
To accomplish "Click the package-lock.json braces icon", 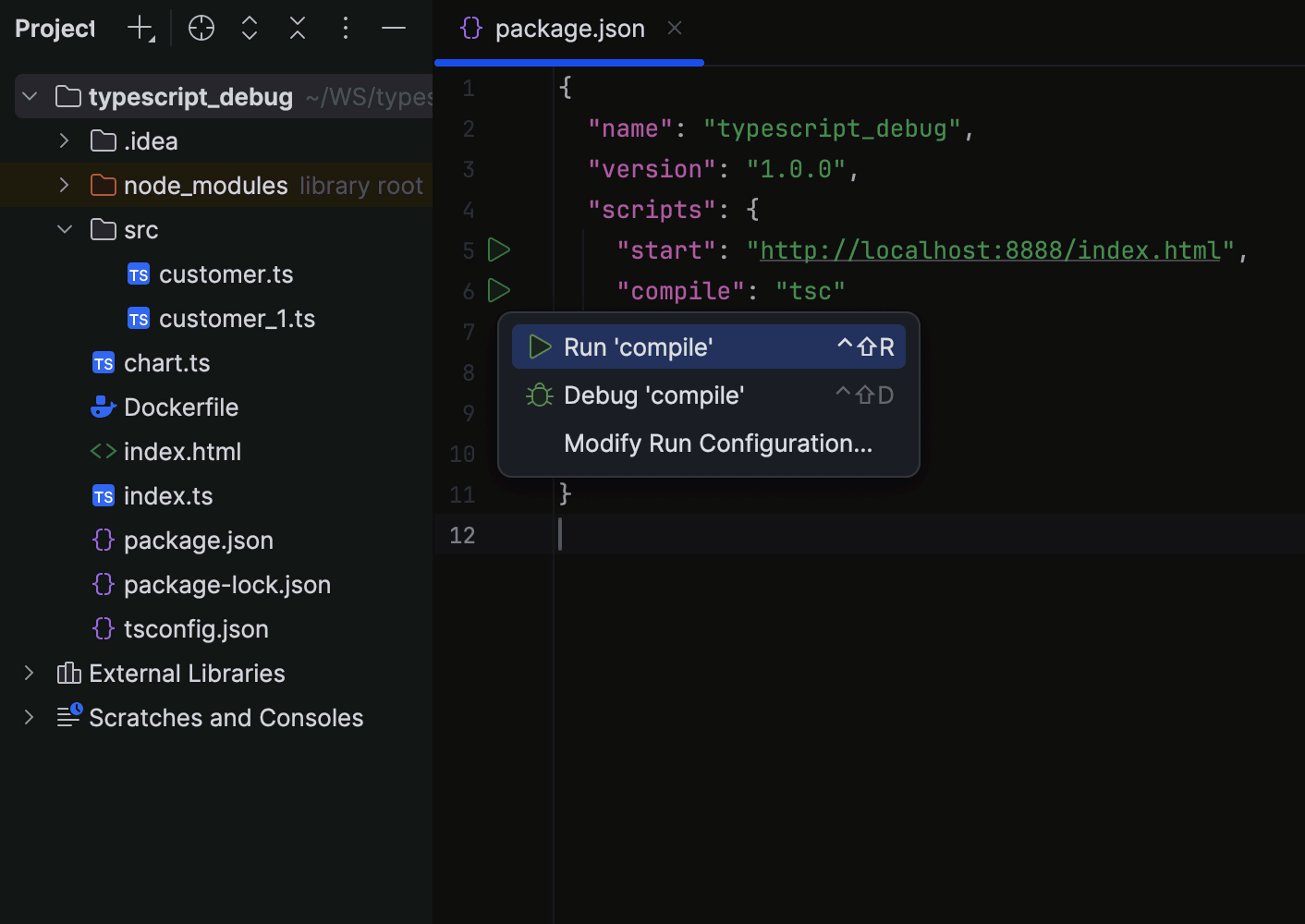I will click(104, 585).
